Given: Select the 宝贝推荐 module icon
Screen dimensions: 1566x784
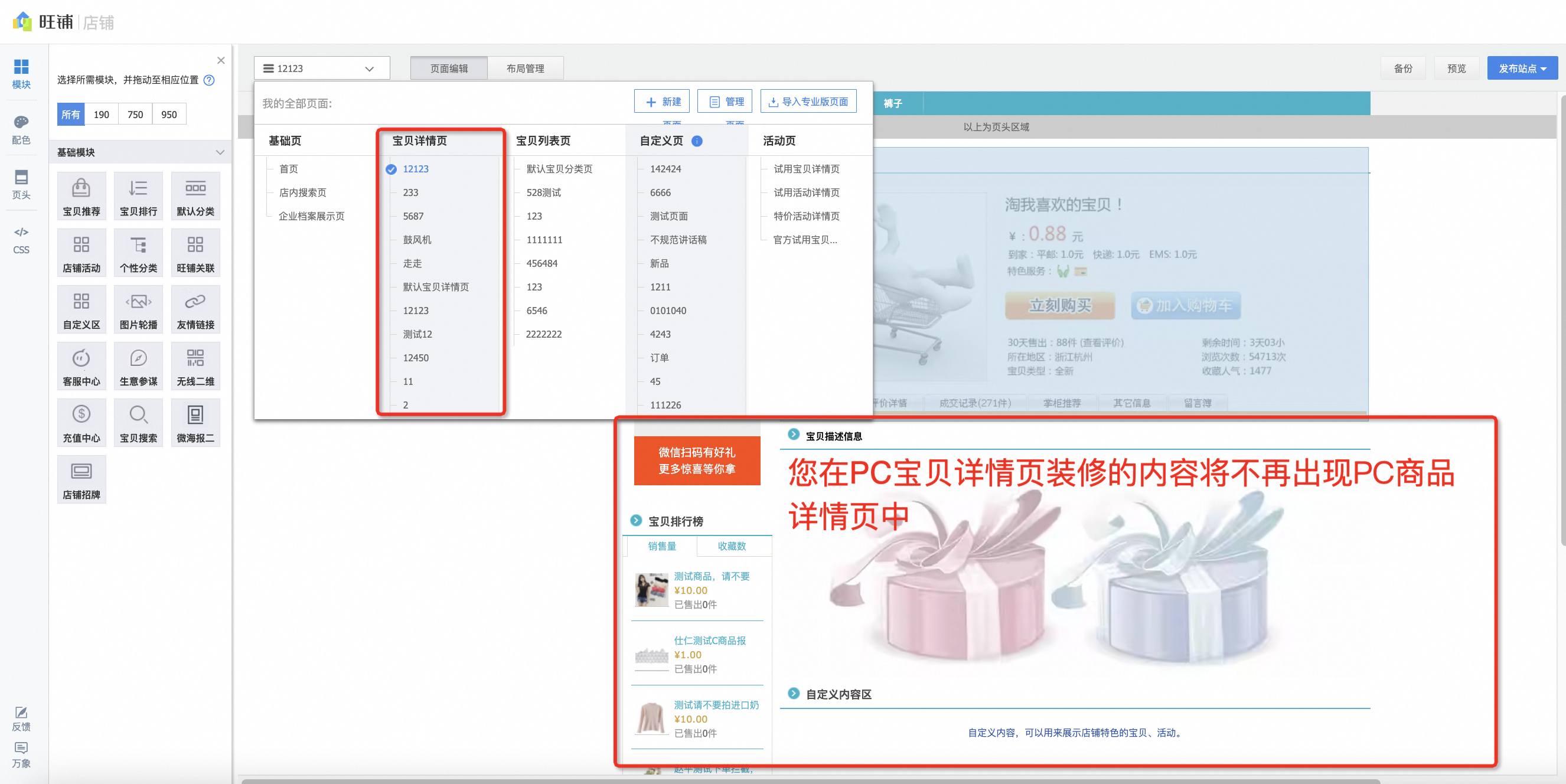Looking at the screenshot, I should point(81,197).
